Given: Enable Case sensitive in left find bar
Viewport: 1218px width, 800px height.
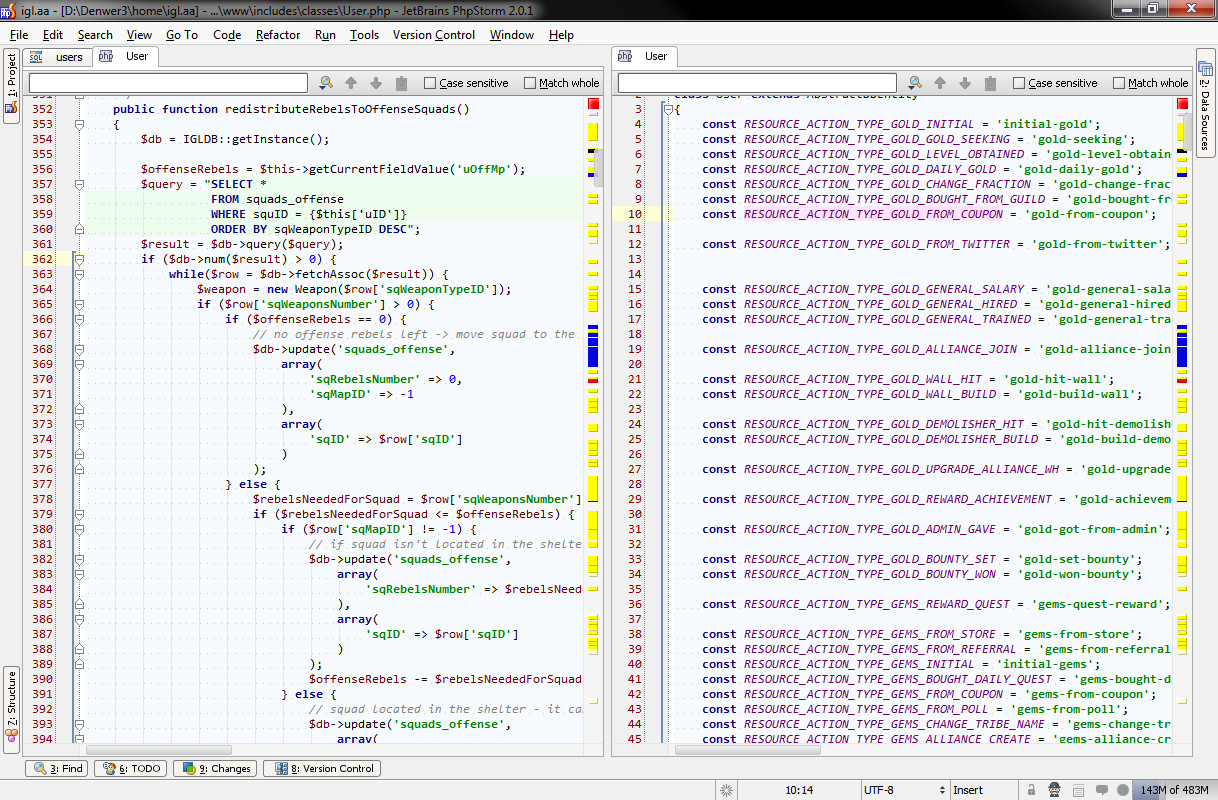Looking at the screenshot, I should click(430, 83).
